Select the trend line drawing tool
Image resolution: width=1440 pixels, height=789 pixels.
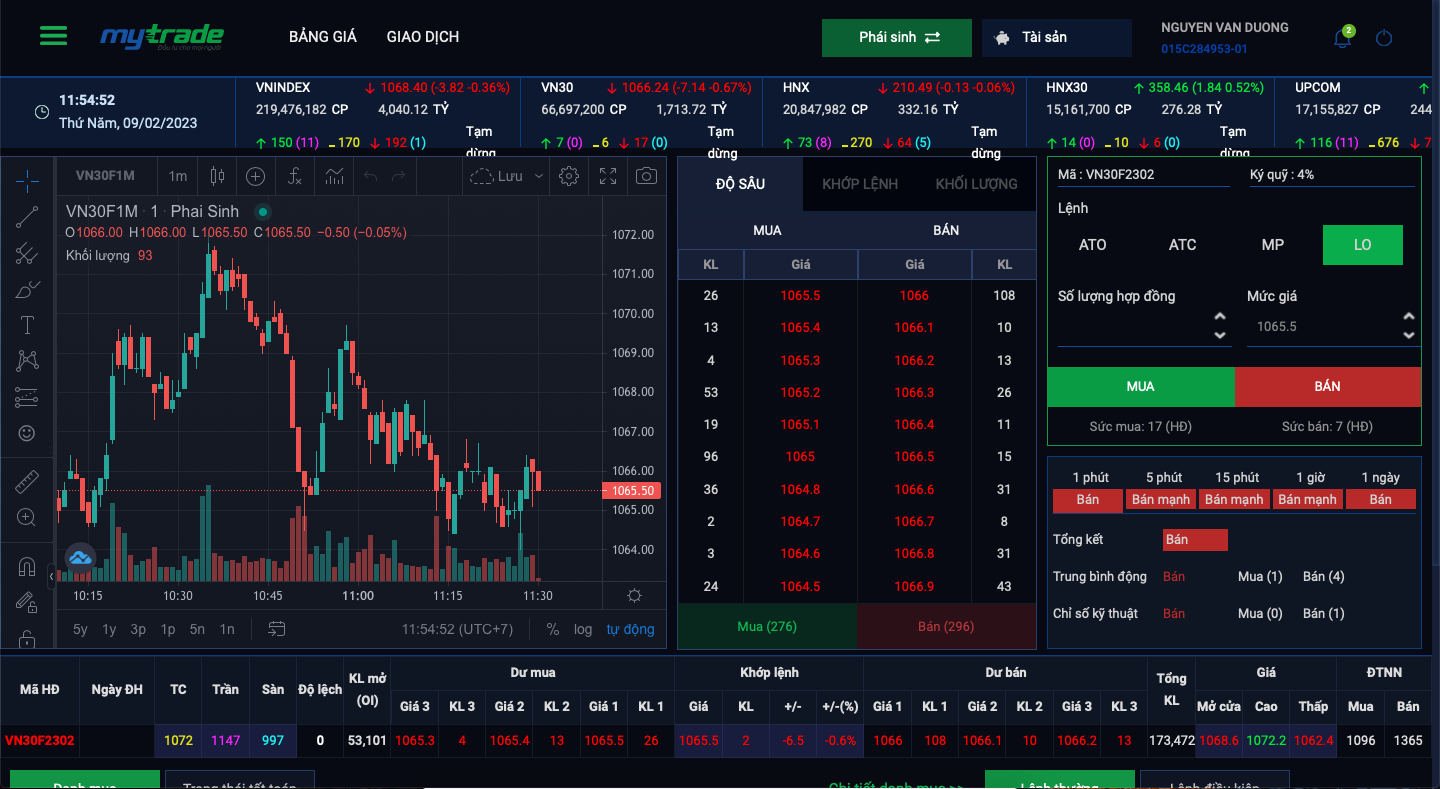27,216
